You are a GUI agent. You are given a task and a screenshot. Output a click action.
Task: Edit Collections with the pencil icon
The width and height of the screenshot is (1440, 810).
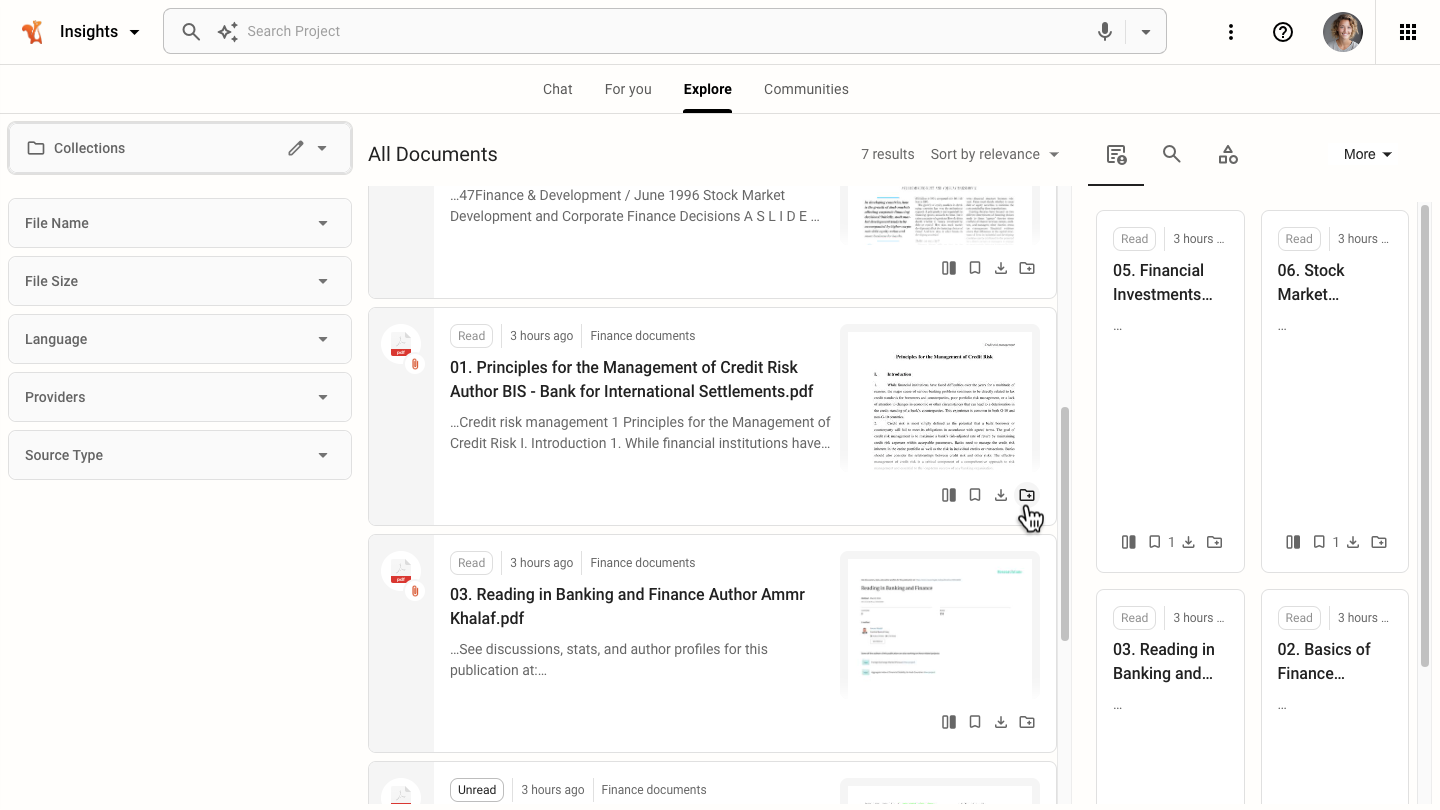[x=295, y=148]
